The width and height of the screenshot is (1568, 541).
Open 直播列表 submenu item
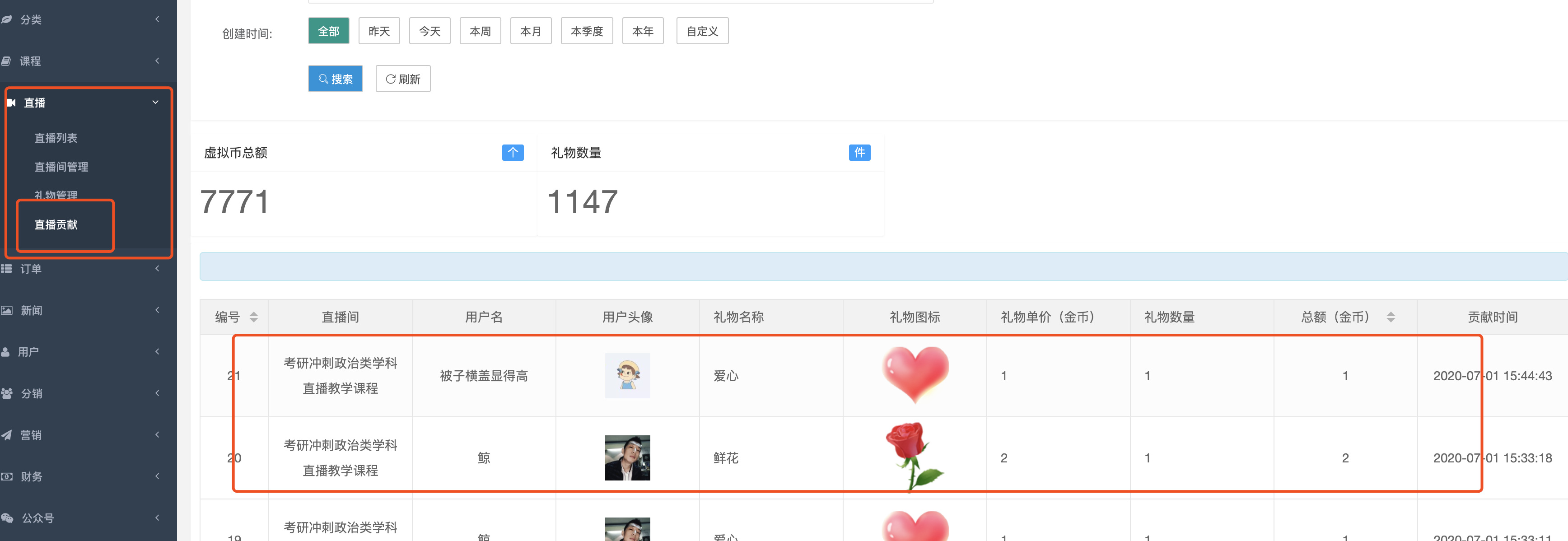pyautogui.click(x=56, y=138)
